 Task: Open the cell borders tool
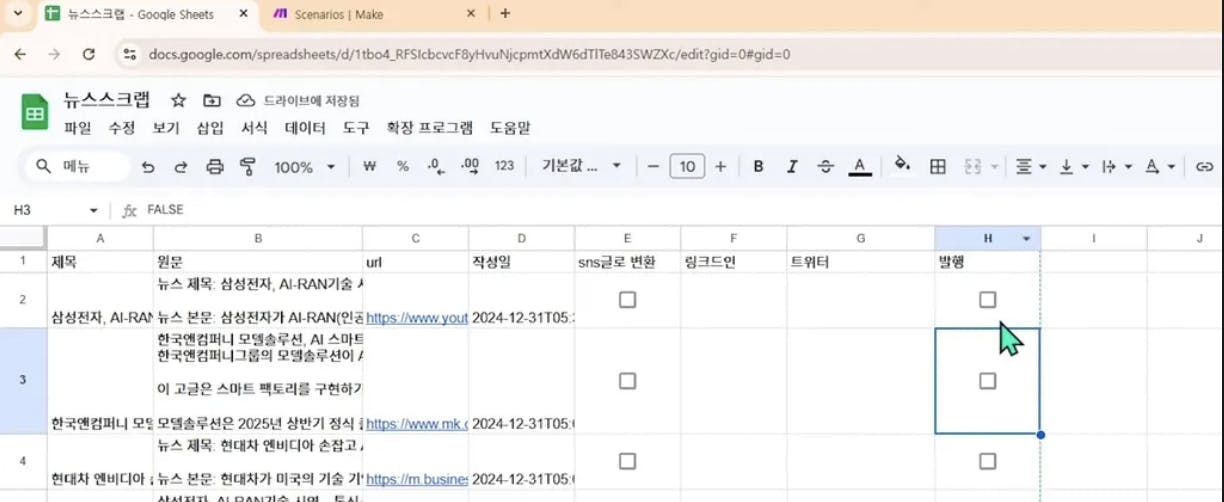click(938, 167)
